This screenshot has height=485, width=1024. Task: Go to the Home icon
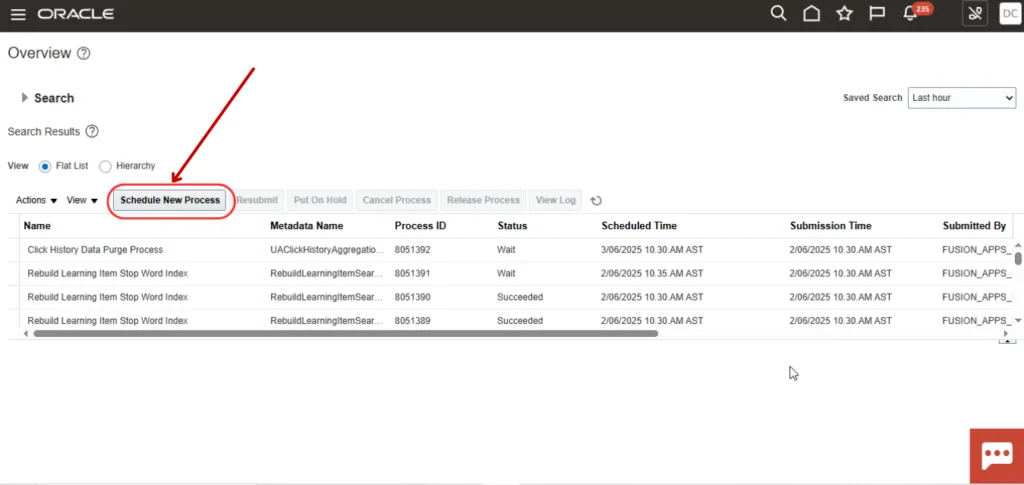tap(811, 14)
